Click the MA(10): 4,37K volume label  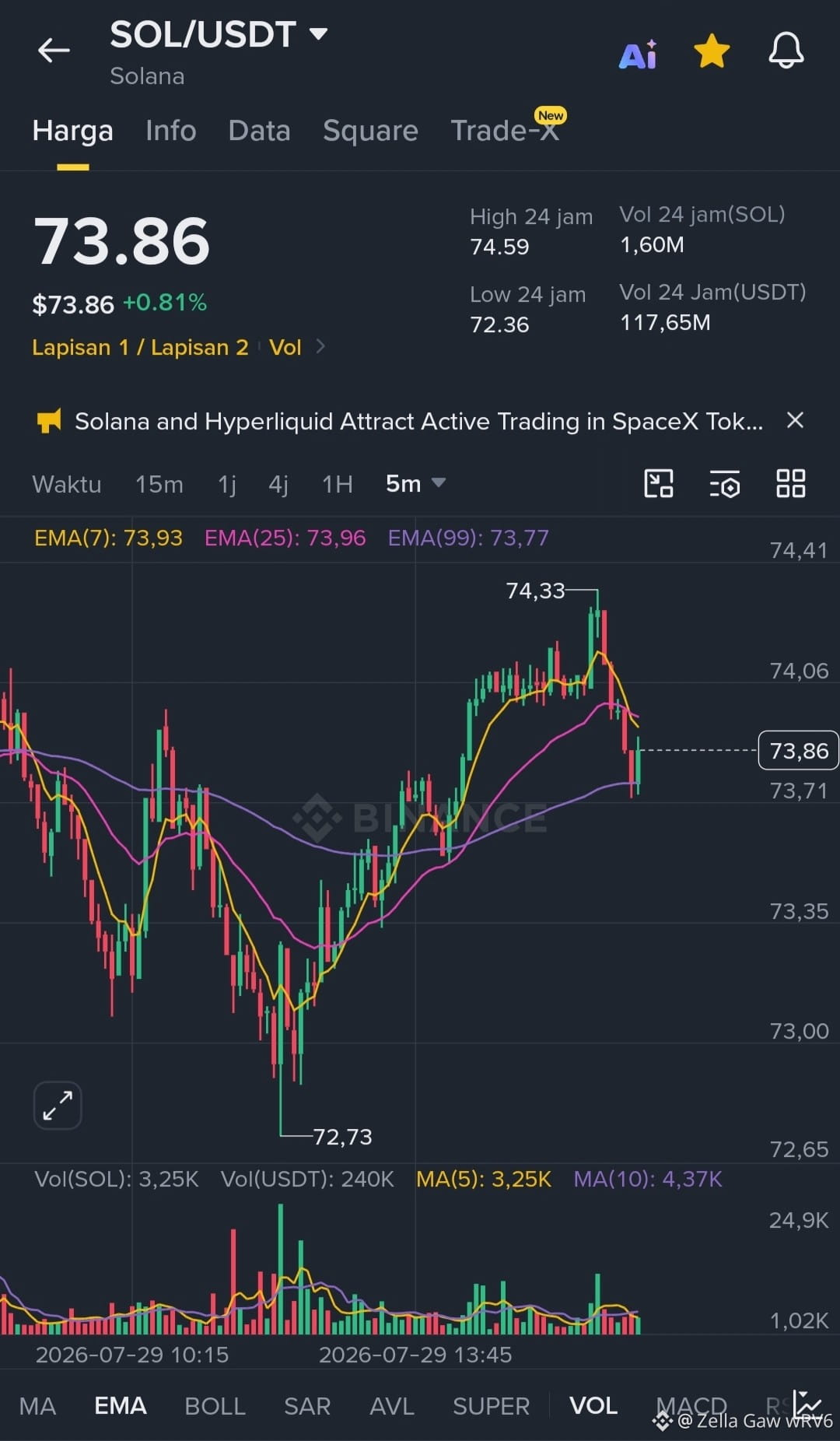point(648,1179)
